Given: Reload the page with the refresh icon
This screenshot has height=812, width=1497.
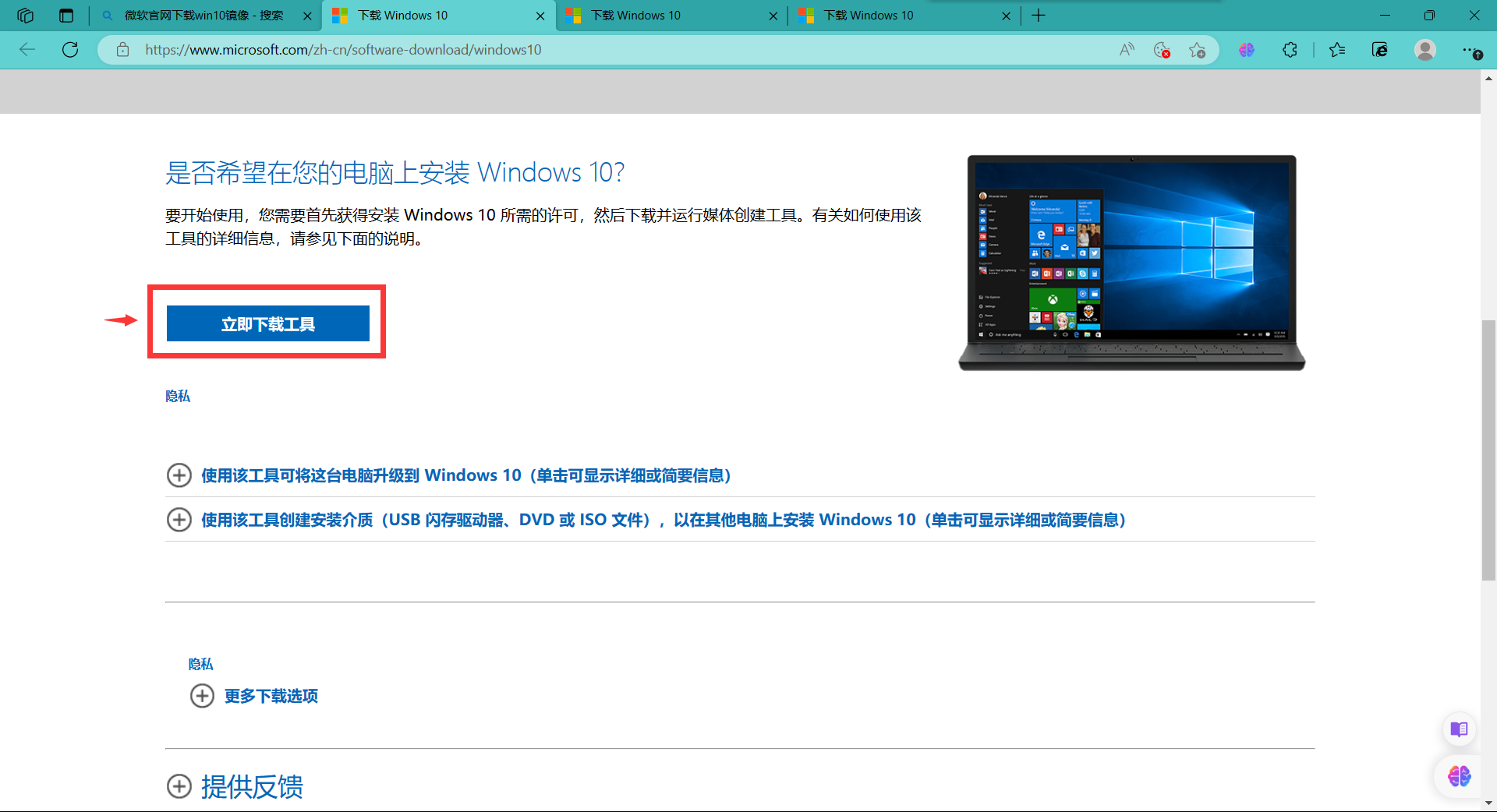Looking at the screenshot, I should (70, 50).
